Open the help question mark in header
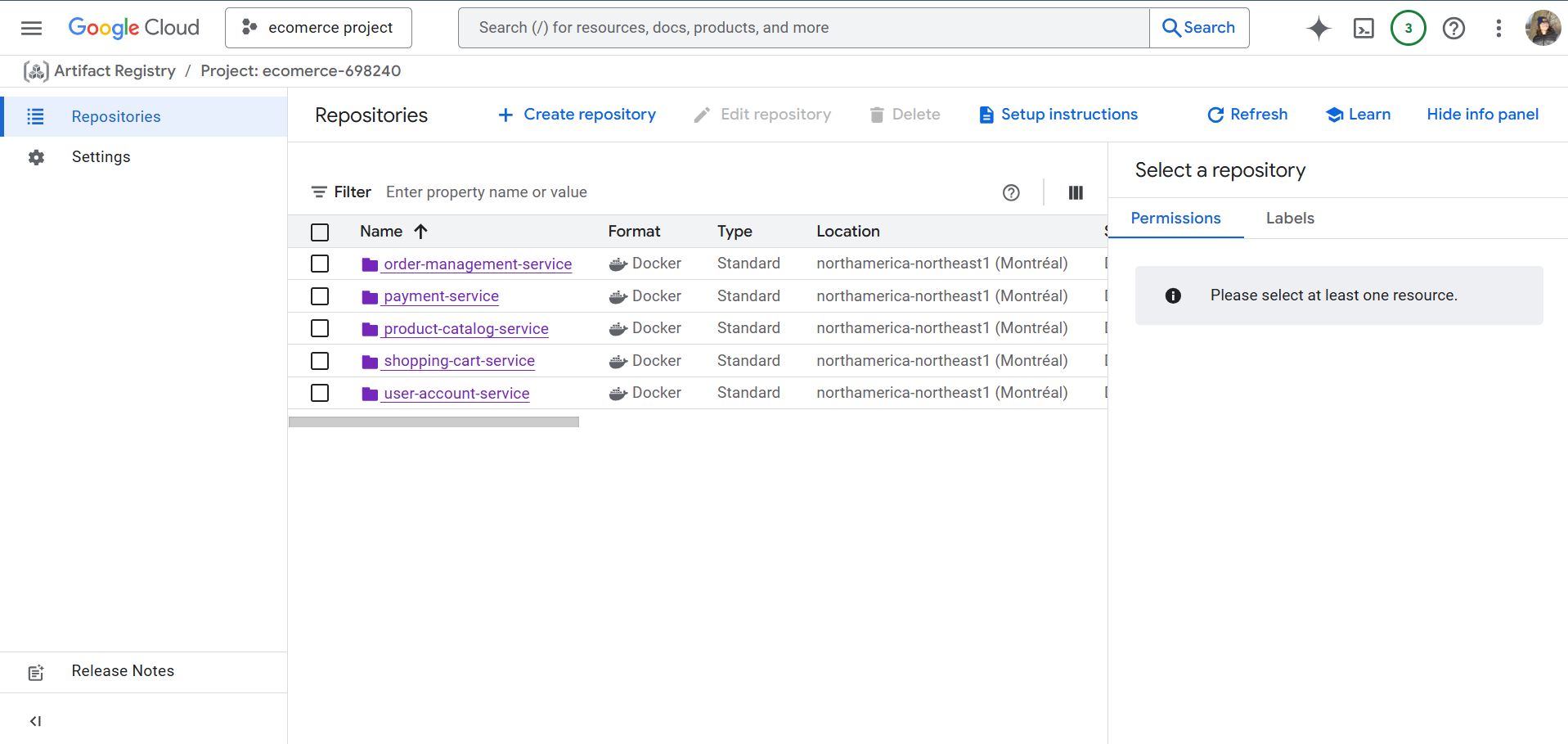The image size is (1568, 744). [x=1453, y=29]
